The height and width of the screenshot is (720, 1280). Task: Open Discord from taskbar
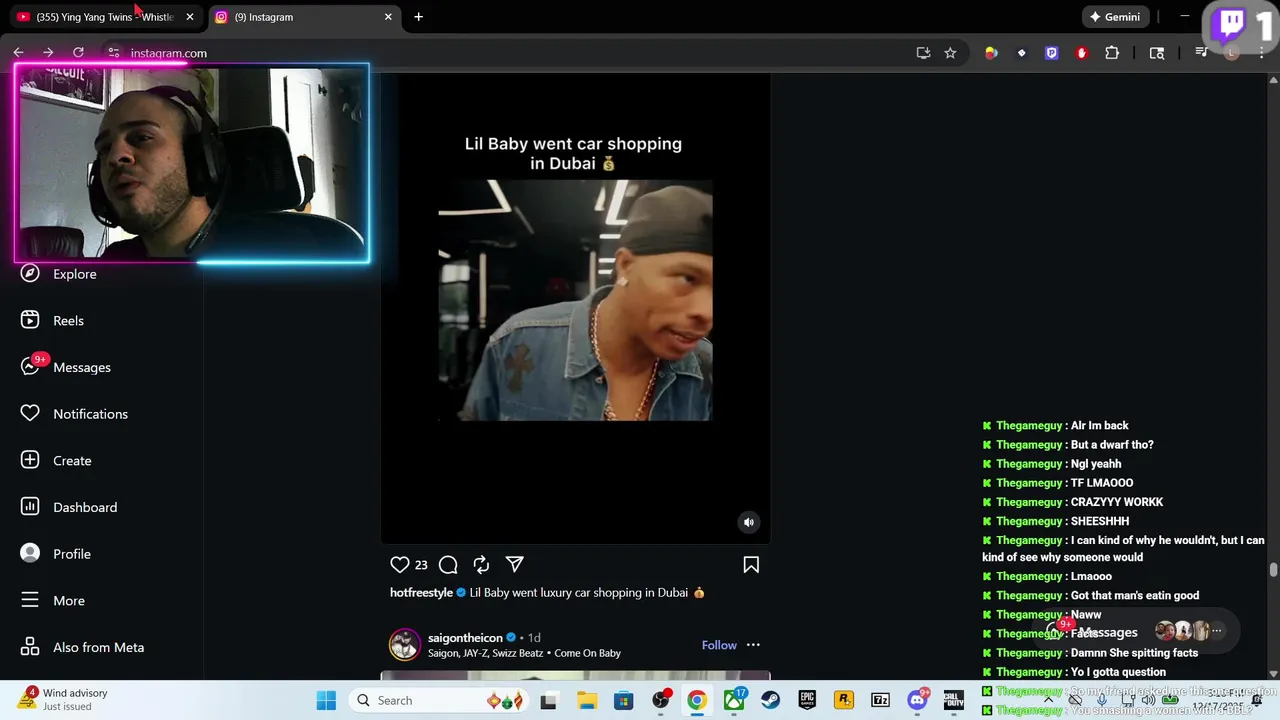coord(917,700)
